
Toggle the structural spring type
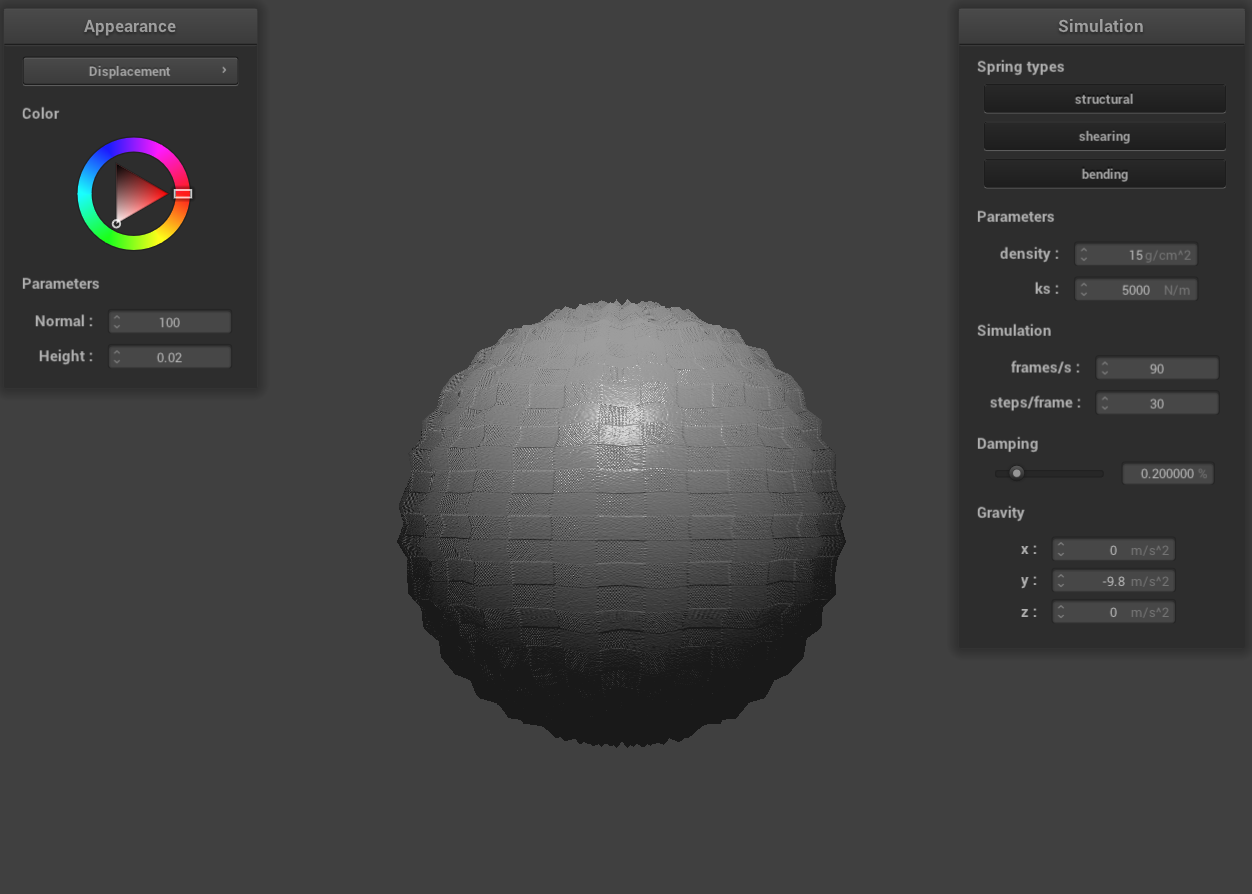coord(1104,99)
